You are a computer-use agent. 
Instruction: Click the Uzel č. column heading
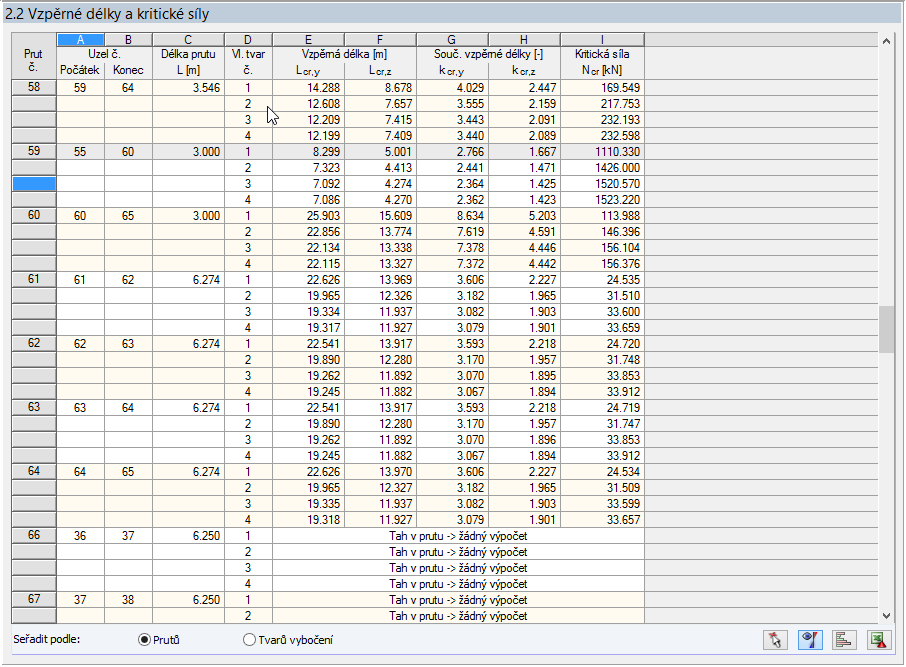click(x=105, y=54)
